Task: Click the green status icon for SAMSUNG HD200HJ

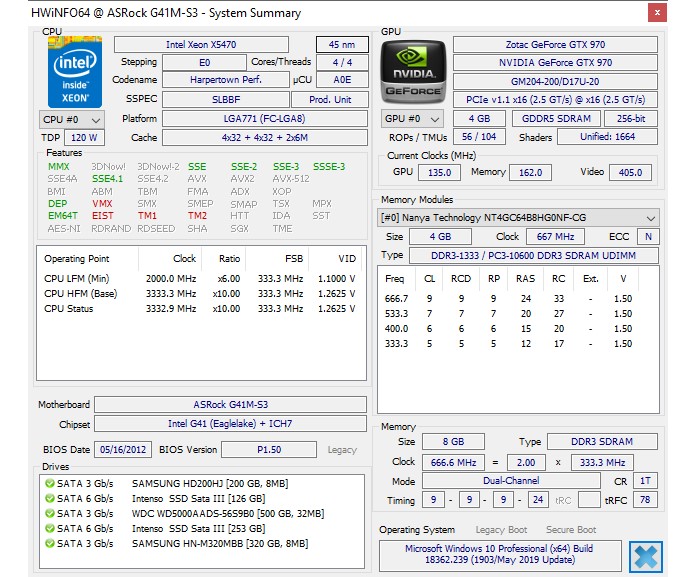Action: (x=50, y=483)
